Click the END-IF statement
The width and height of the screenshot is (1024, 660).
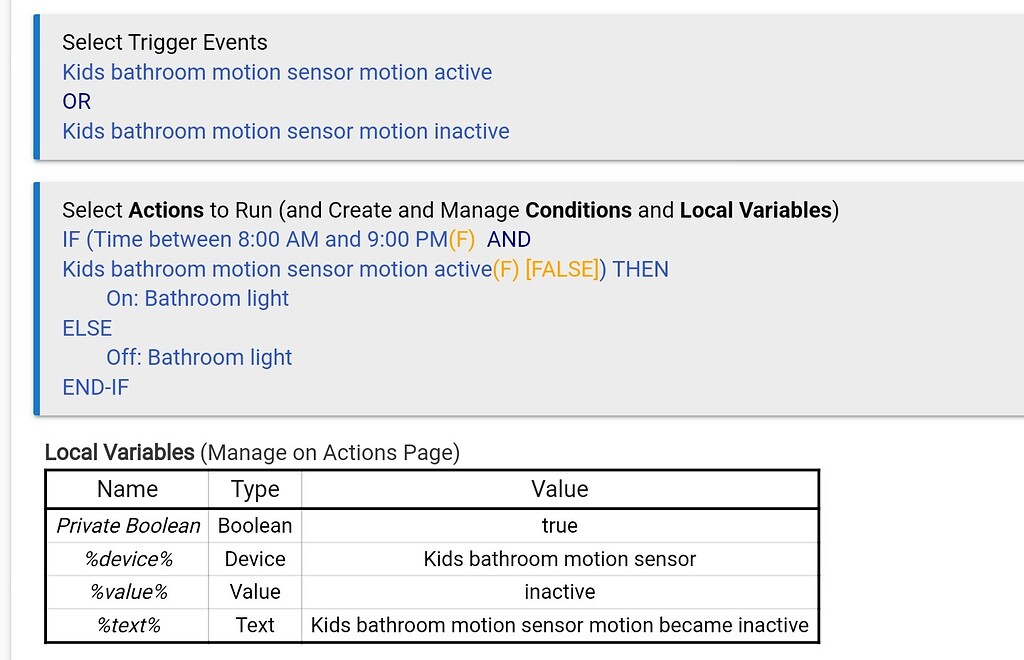[x=95, y=387]
